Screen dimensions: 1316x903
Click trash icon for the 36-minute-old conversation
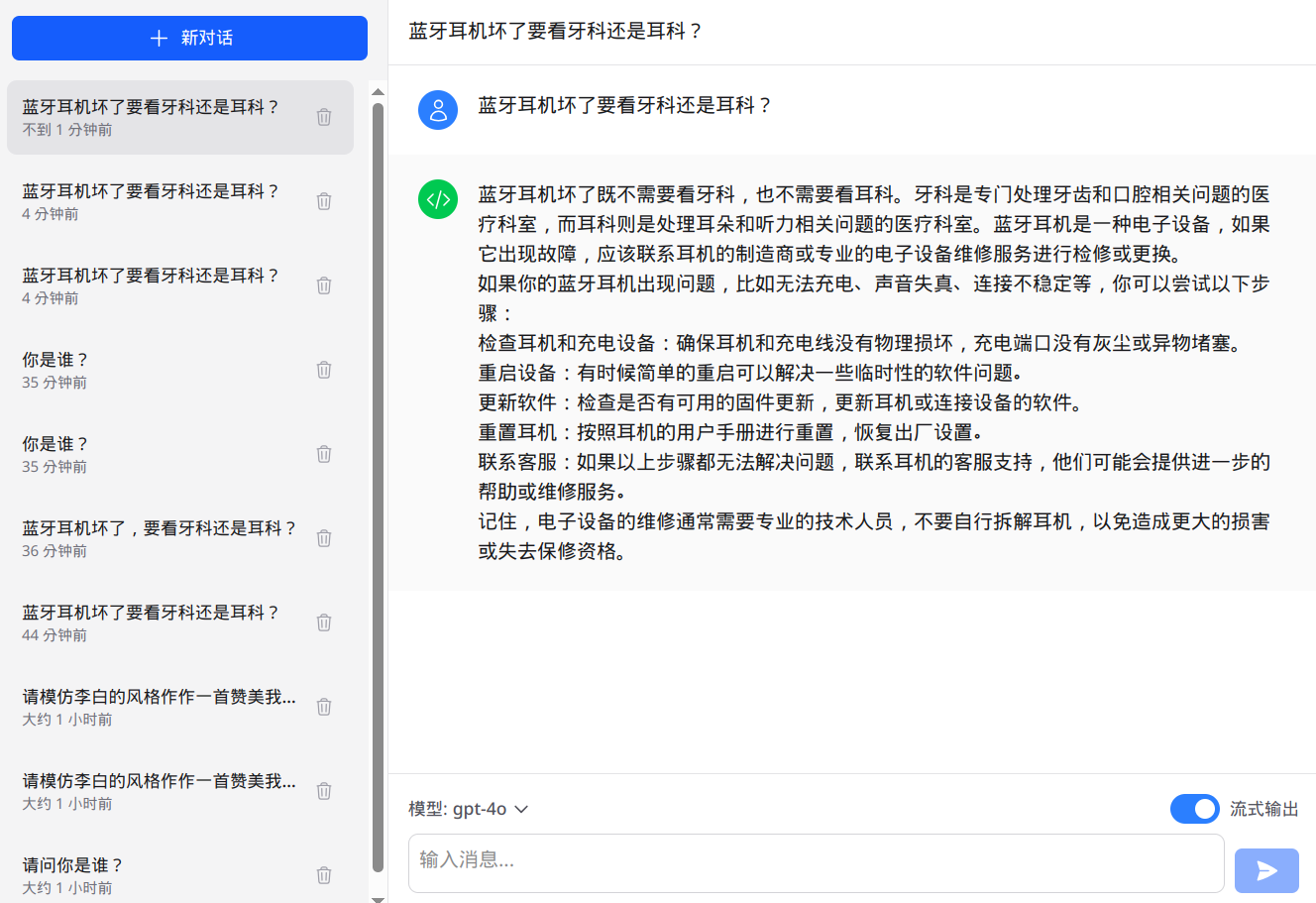pyautogui.click(x=324, y=538)
